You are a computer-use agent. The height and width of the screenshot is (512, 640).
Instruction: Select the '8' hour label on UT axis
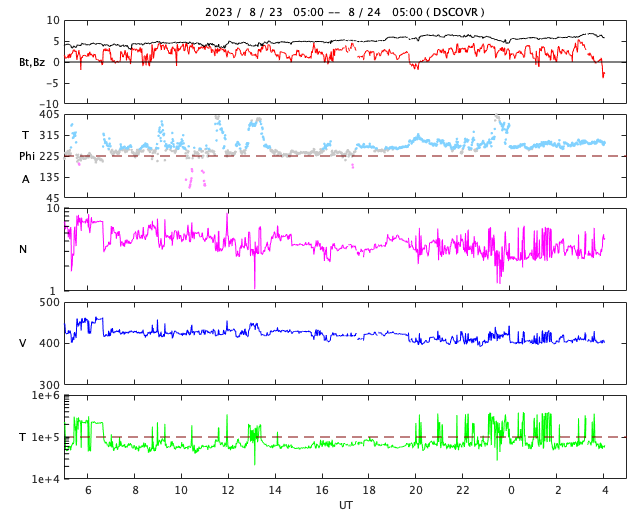(x=135, y=490)
